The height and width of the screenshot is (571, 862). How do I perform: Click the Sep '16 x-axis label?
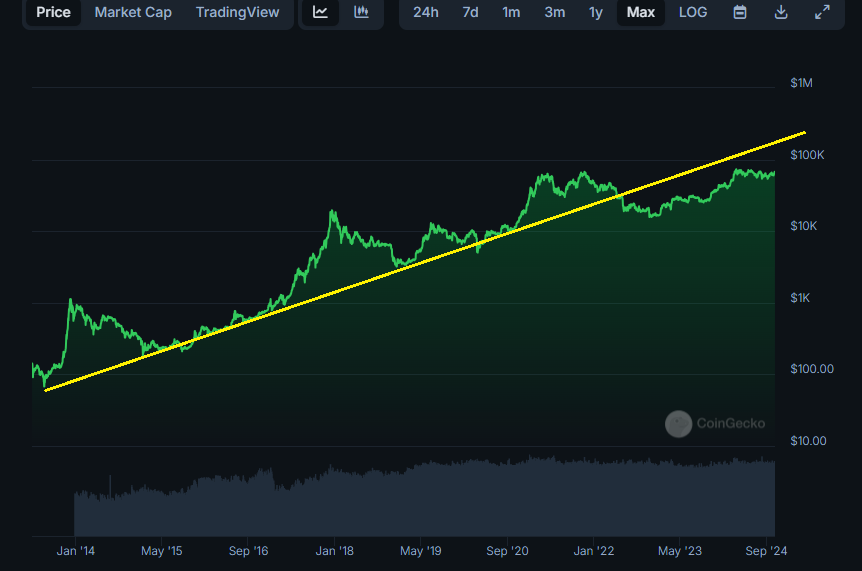pyautogui.click(x=248, y=551)
